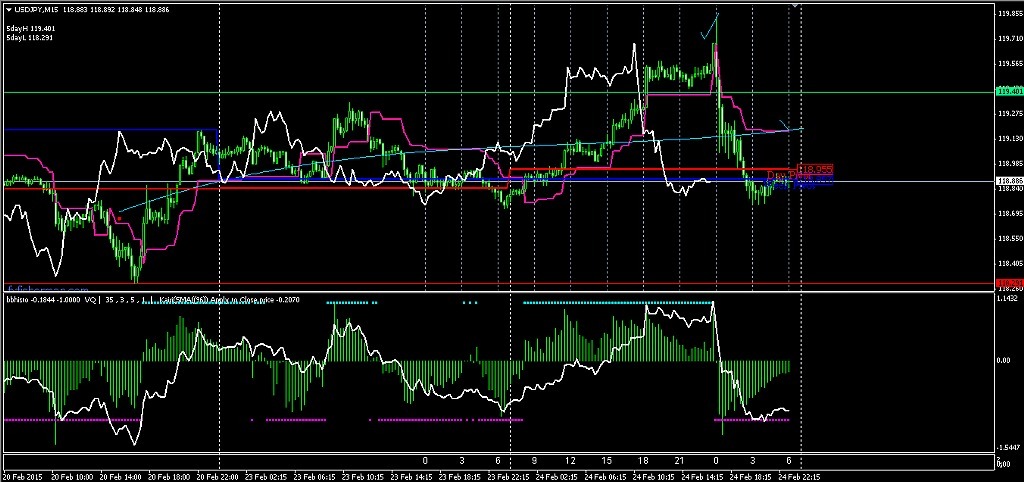Select the red 118.955 price box

point(816,169)
